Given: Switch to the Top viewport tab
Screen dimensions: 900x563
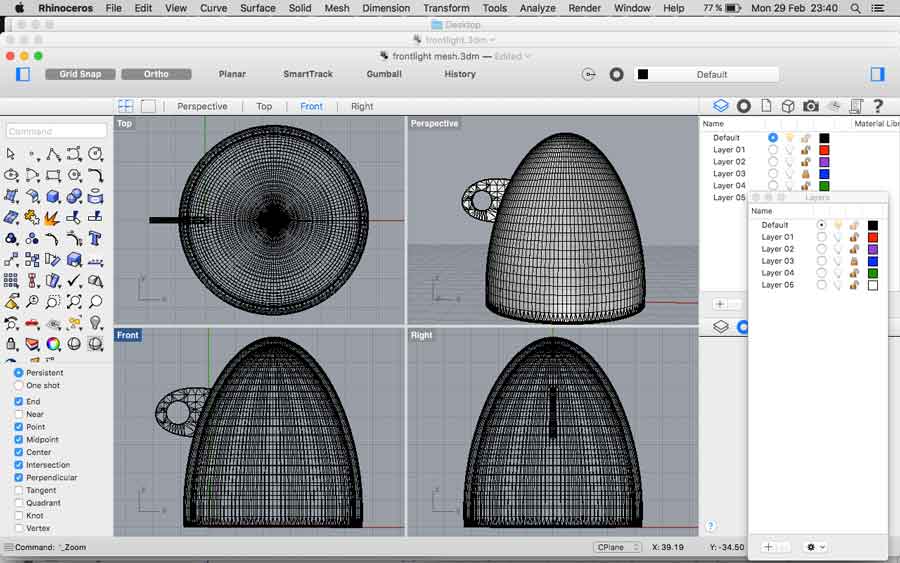Looking at the screenshot, I should [264, 106].
